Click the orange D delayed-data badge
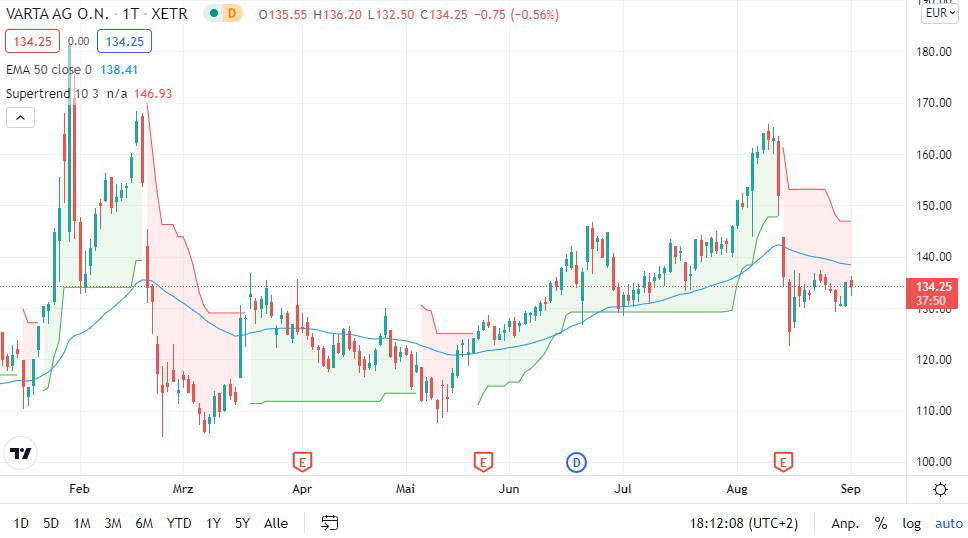Screen dimensions: 968x538 pyautogui.click(x=232, y=13)
